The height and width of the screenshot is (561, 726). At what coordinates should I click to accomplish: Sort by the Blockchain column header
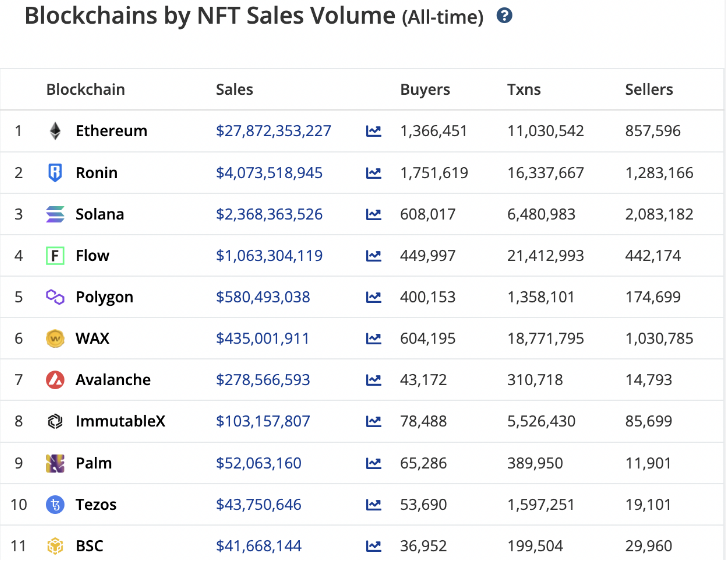[86, 89]
